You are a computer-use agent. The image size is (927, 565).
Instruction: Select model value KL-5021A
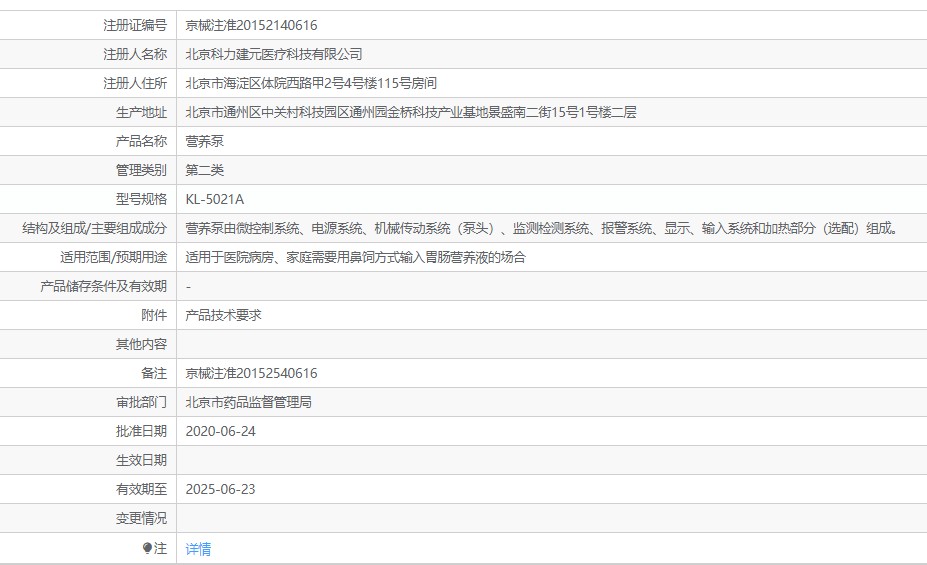coord(215,199)
